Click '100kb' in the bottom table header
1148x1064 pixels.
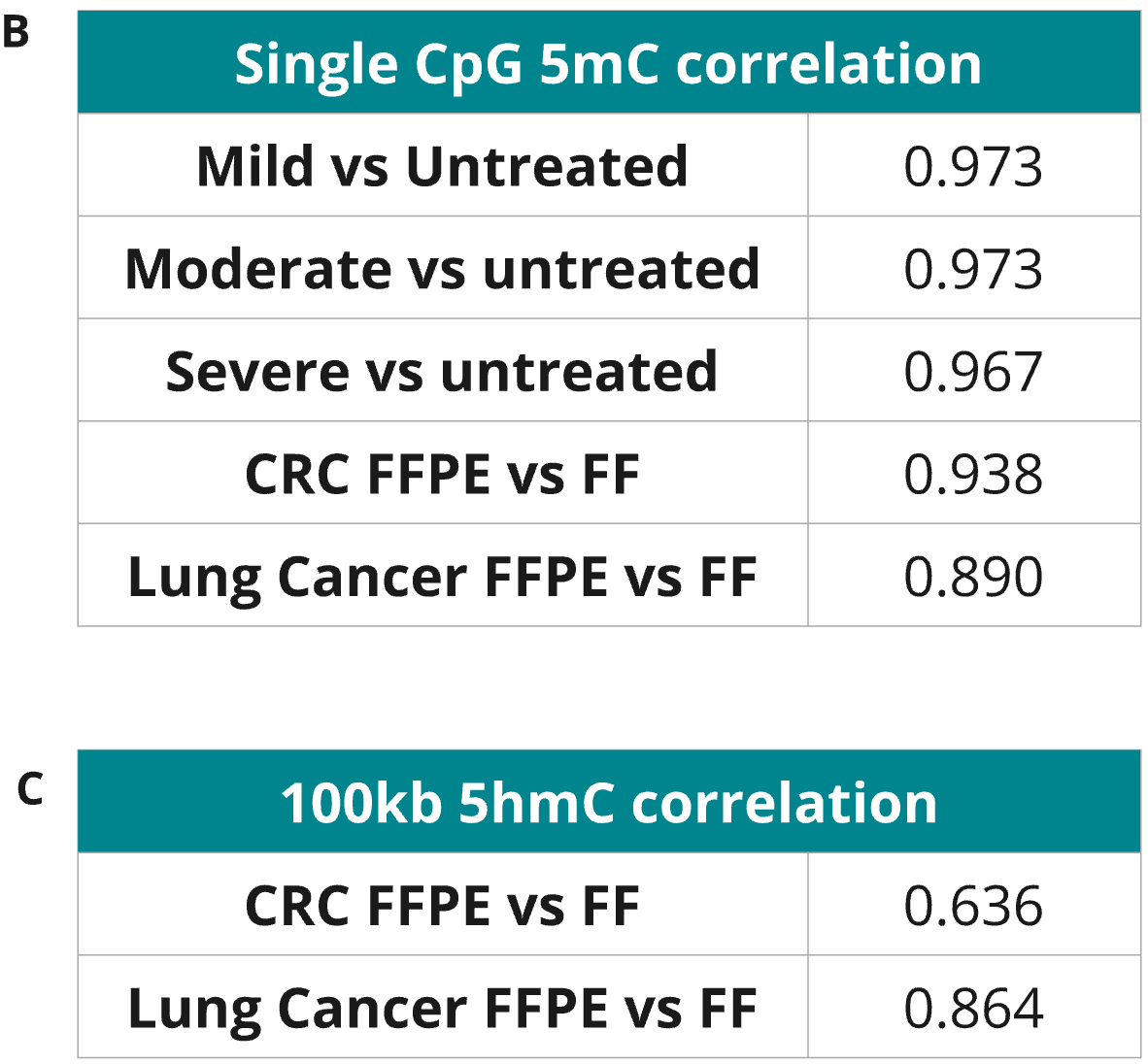coord(361,804)
